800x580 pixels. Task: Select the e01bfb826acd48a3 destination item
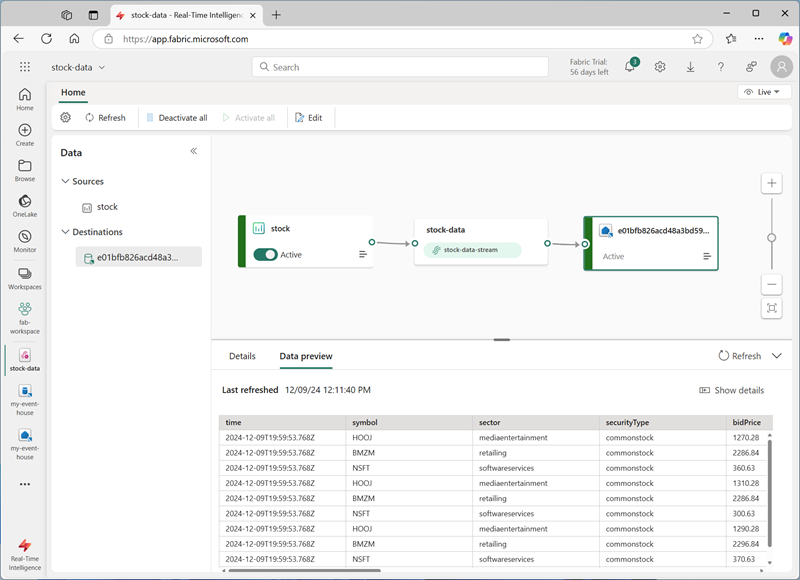(x=139, y=257)
